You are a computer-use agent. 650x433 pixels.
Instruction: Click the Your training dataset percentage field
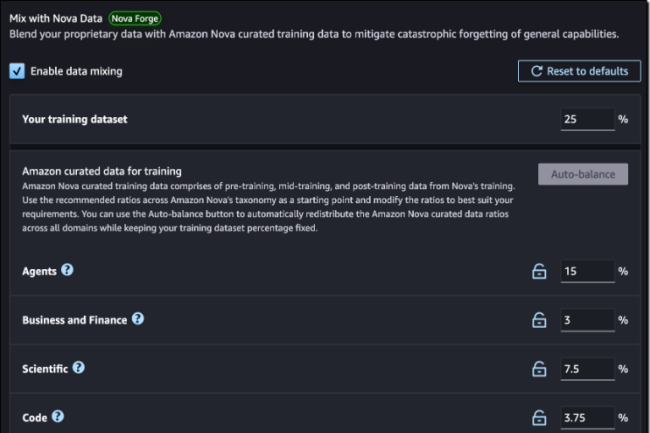tap(586, 120)
